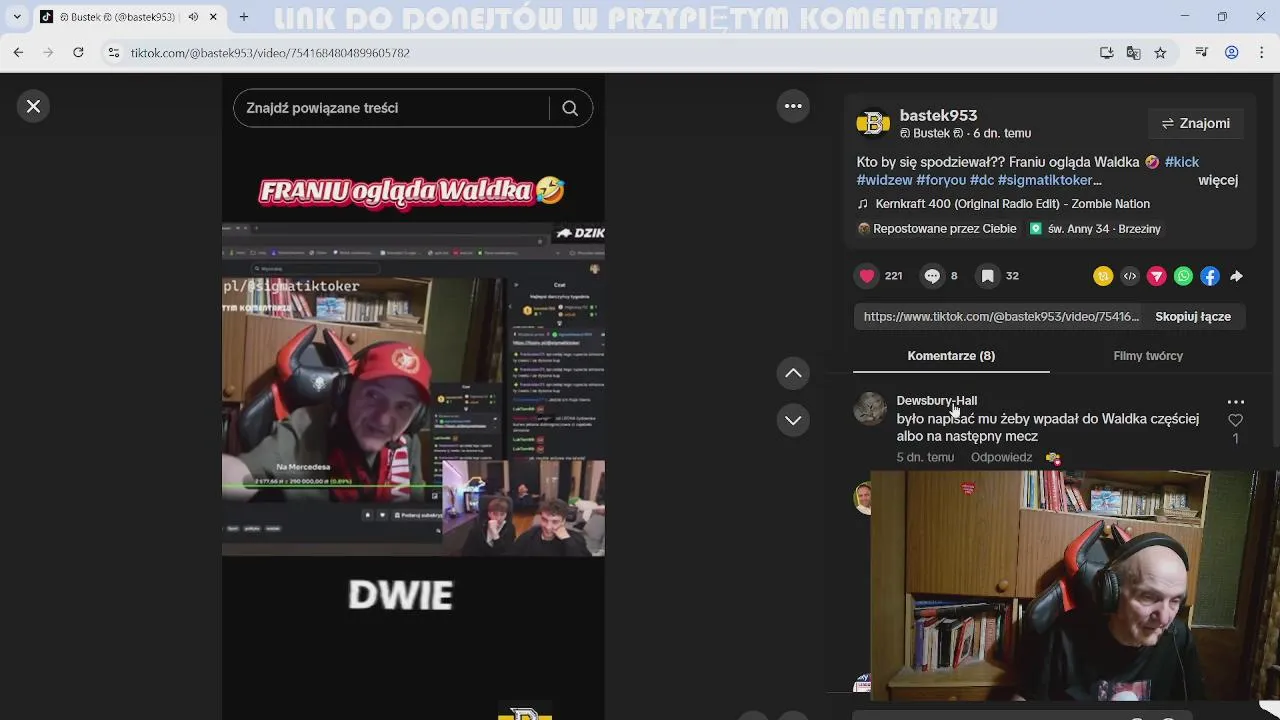Click 'Repostowane przez Ciebie' label
Screen dimensions: 1280x720
point(937,229)
